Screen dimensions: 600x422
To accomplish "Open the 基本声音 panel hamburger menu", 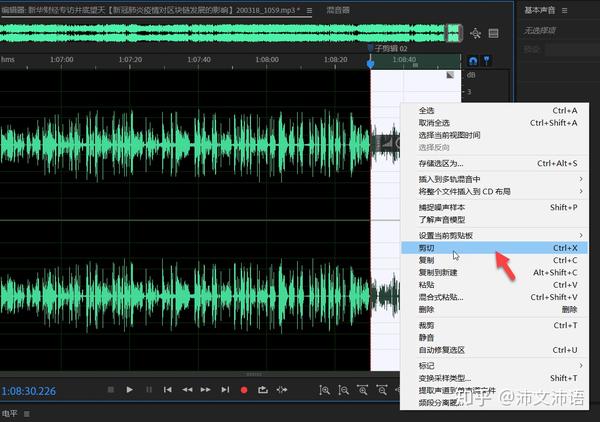I will coord(564,11).
